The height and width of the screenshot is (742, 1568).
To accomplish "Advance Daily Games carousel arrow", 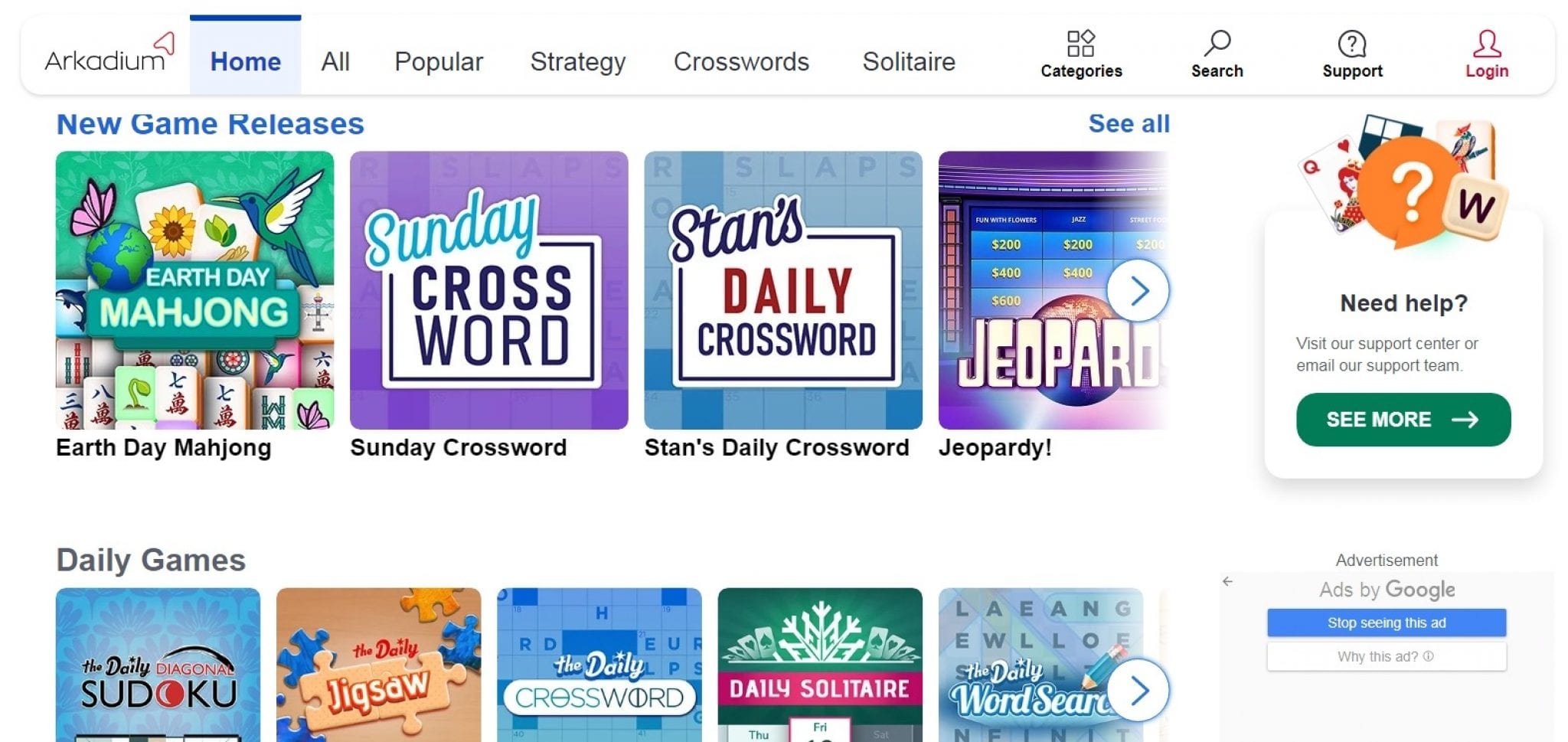I will [x=1138, y=690].
